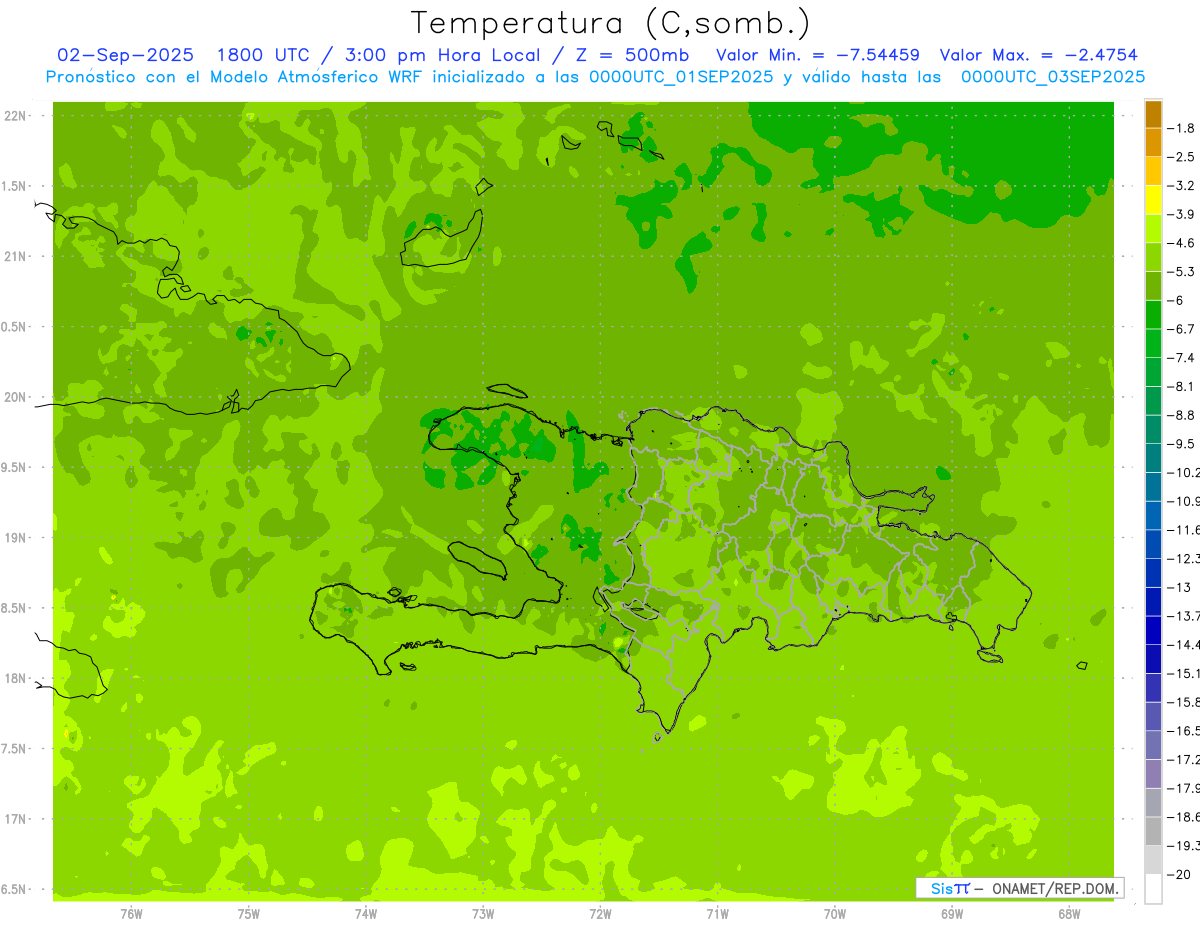Viewport: 1200px width, 927px height.
Task: Click the blue swatch between -13.7 and -14.4
Action: coord(1153,630)
